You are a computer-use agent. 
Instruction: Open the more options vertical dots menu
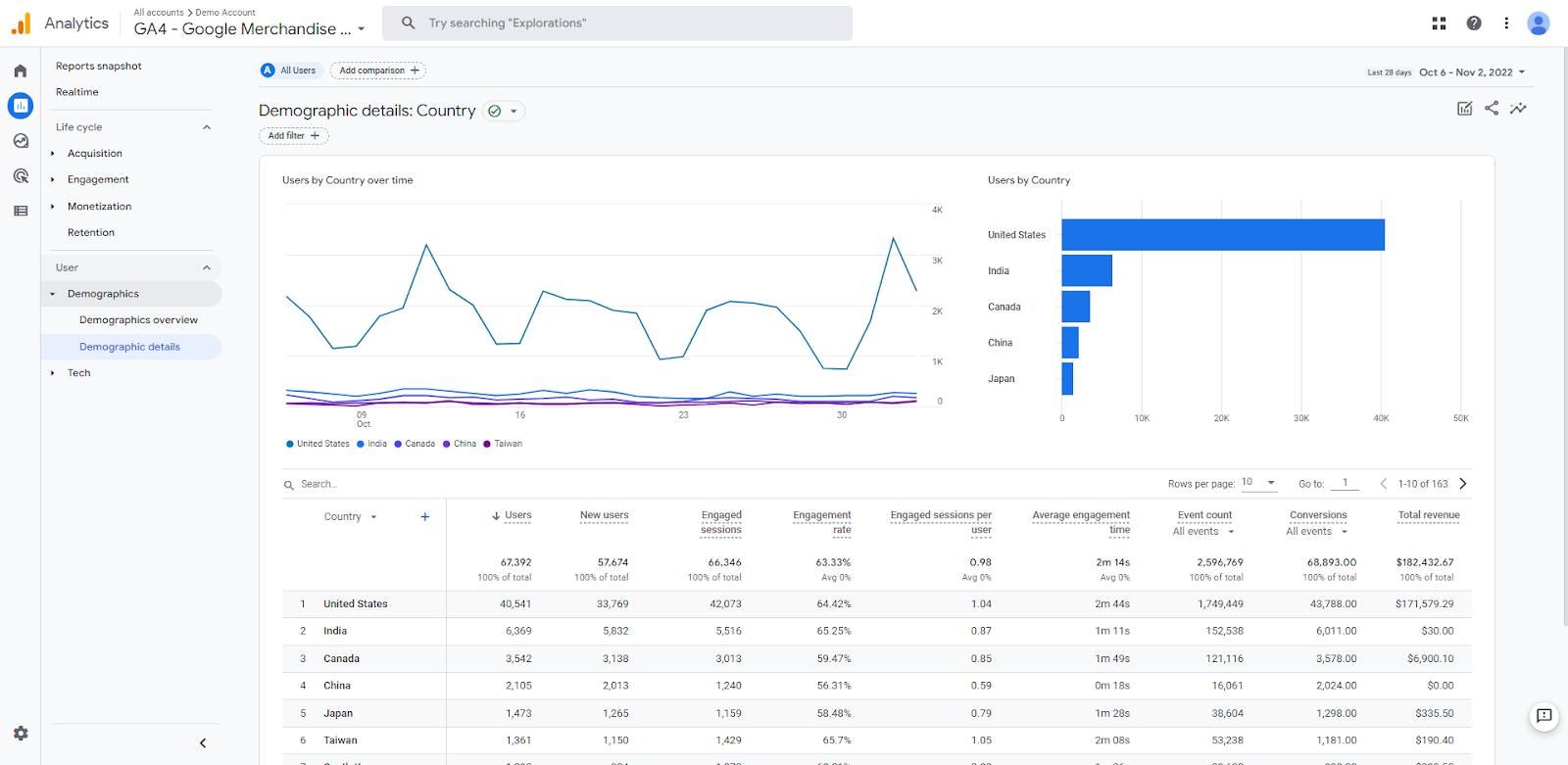[x=1506, y=24]
